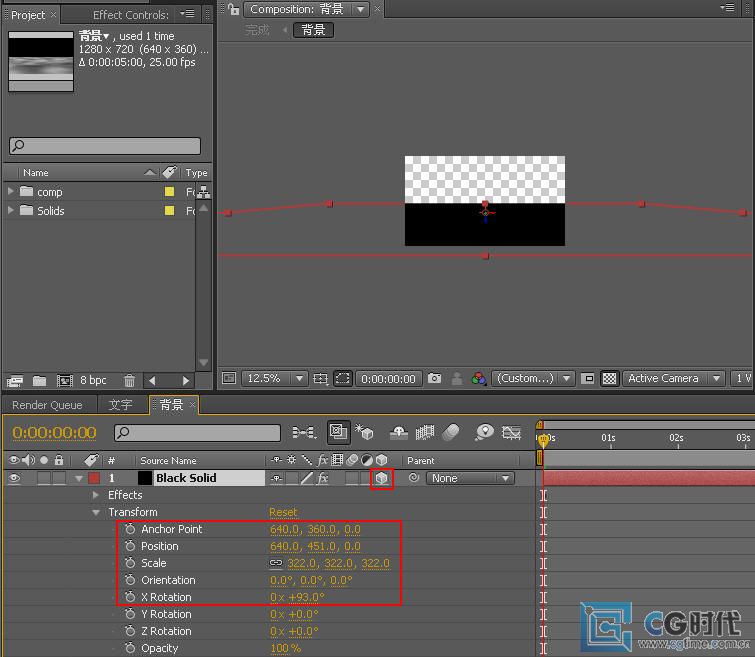Toggle quality switch on Black Solid layer
755x657 pixels.
pyautogui.click(x=307, y=478)
